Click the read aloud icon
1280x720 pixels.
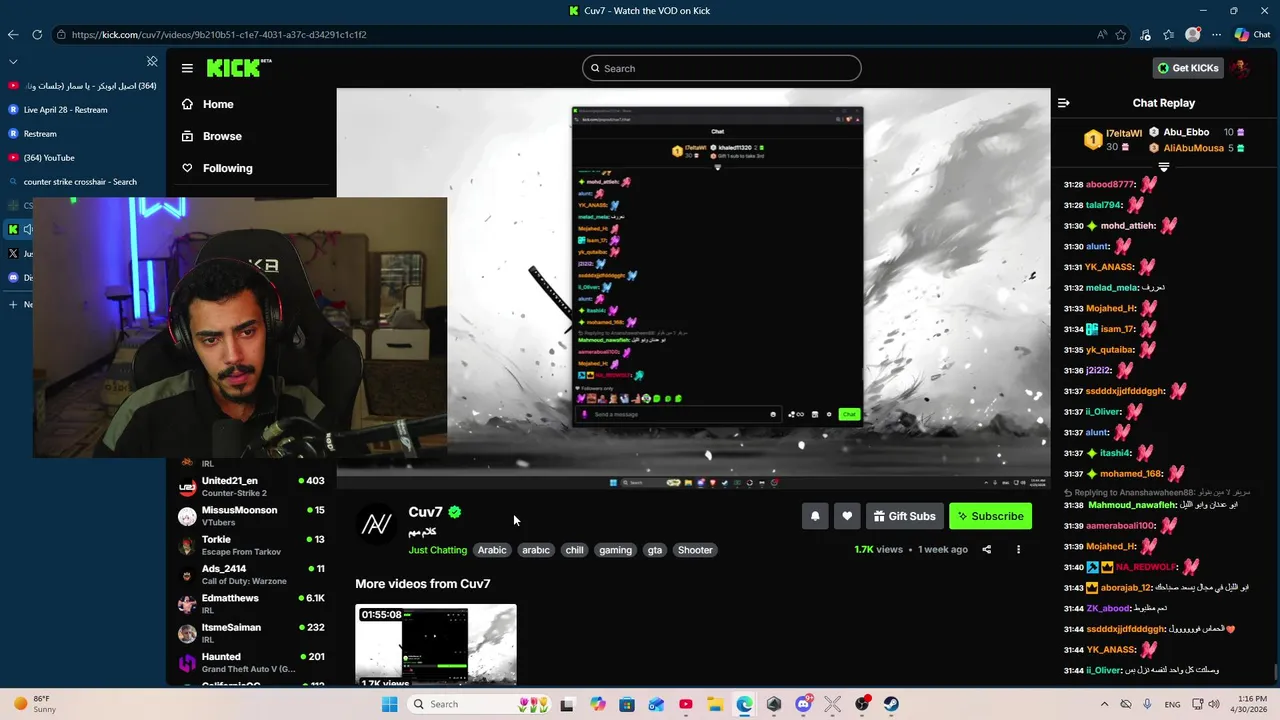1102,34
